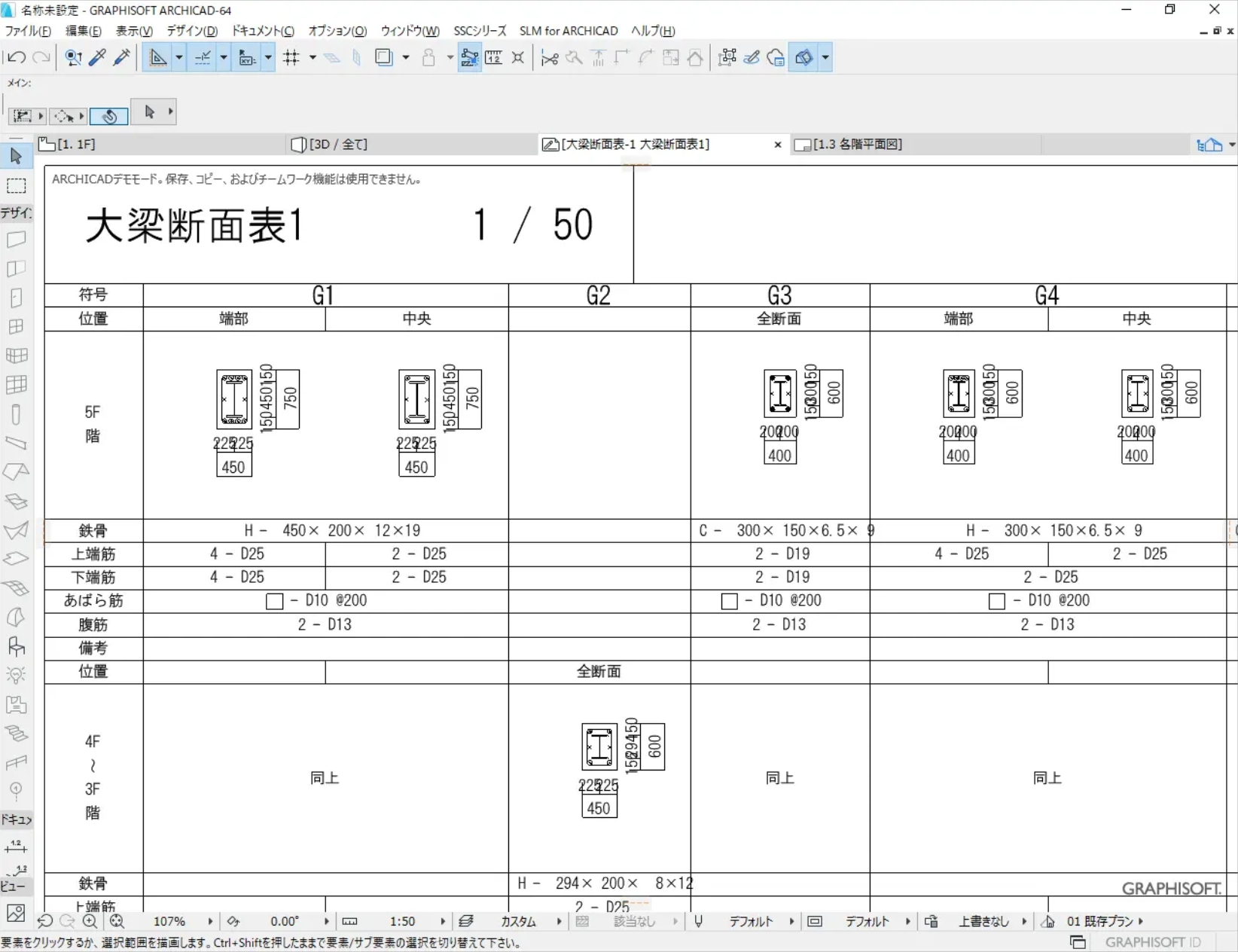Viewport: 1238px width, 952px height.
Task: Click the 1 / 50 scale title text
Action: (533, 224)
